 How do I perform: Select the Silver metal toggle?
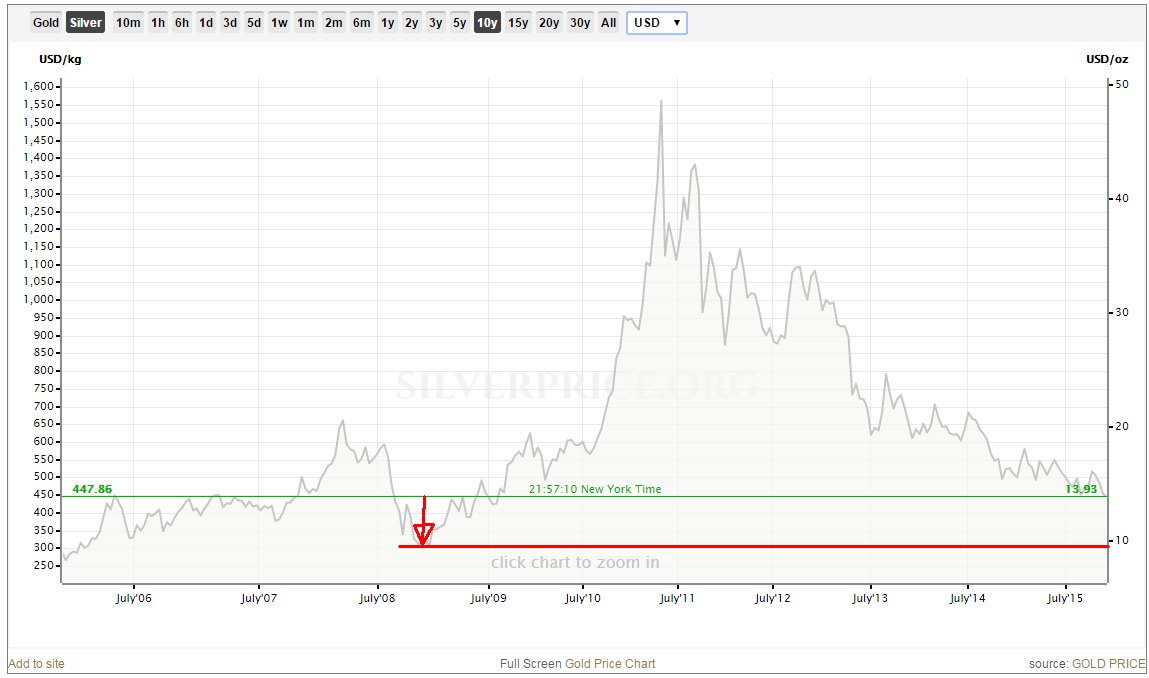85,22
